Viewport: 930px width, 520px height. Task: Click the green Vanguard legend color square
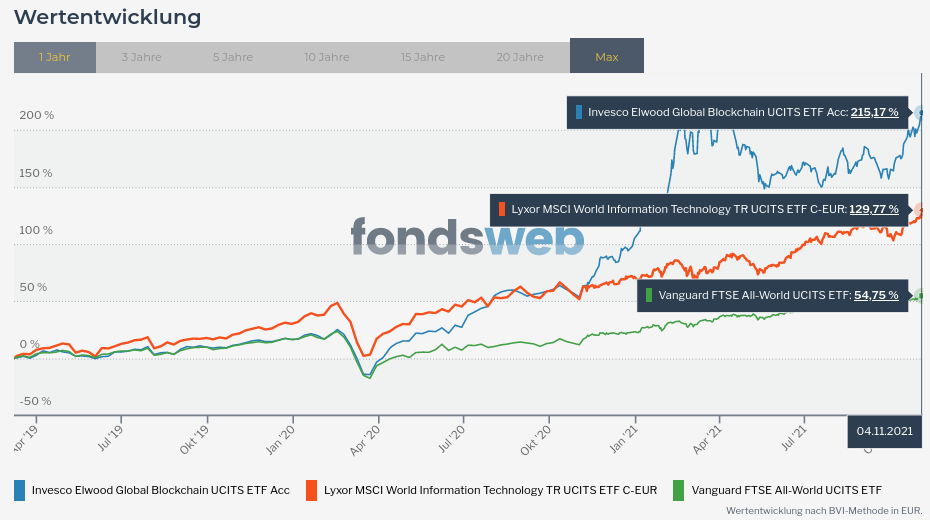coord(679,490)
